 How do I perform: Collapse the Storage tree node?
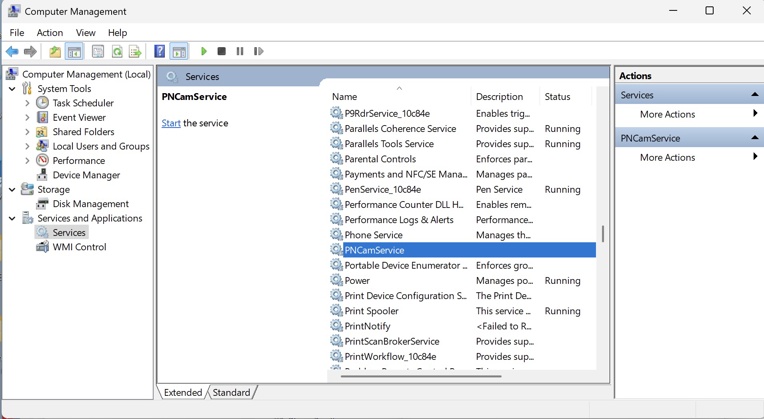[12, 190]
